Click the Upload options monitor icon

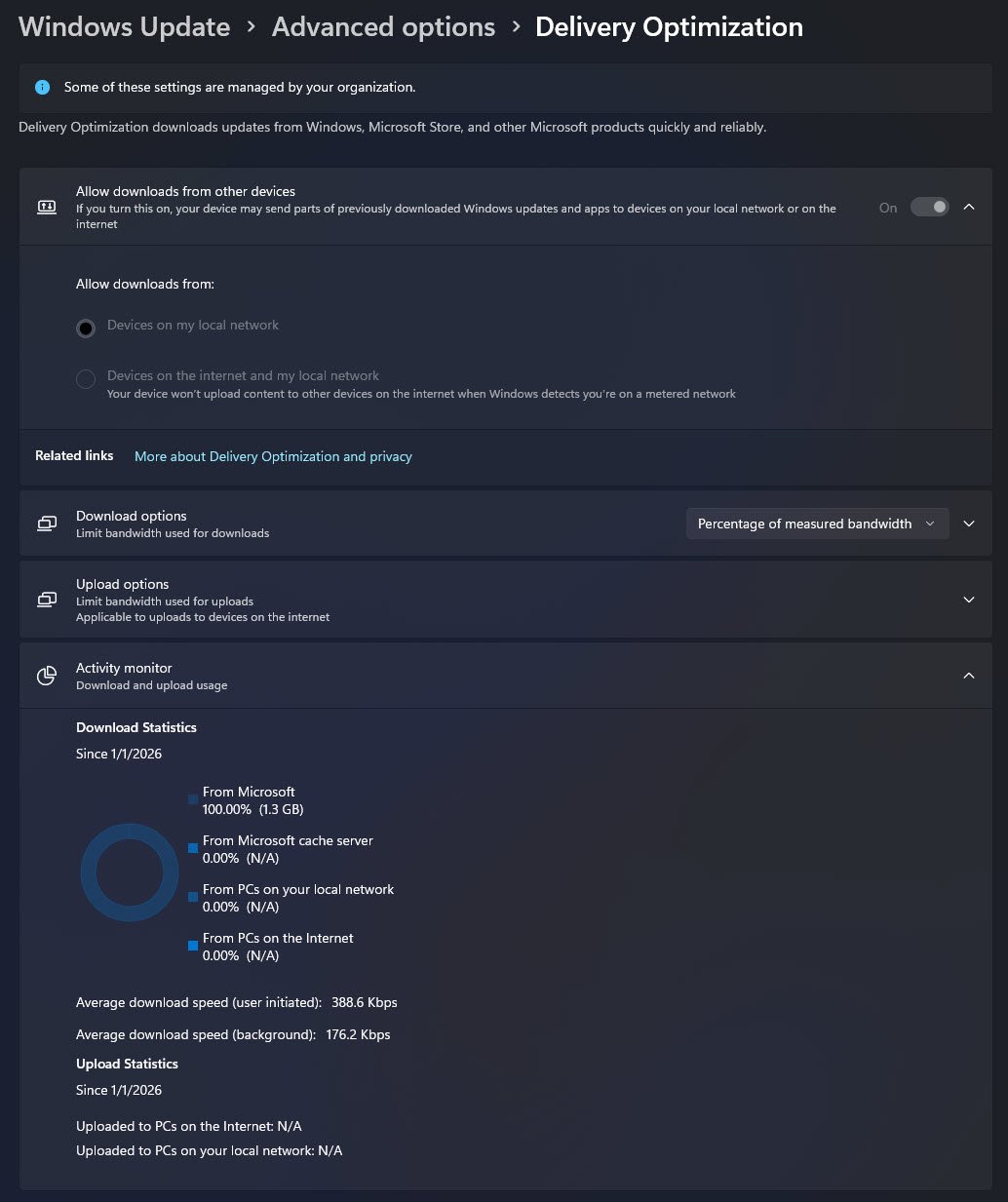click(47, 600)
